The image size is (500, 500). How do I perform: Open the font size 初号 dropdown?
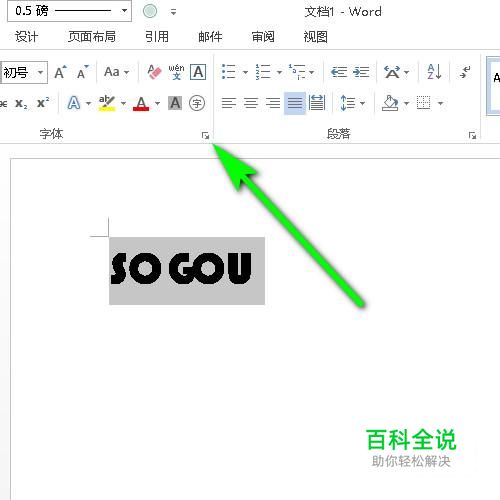coord(40,72)
